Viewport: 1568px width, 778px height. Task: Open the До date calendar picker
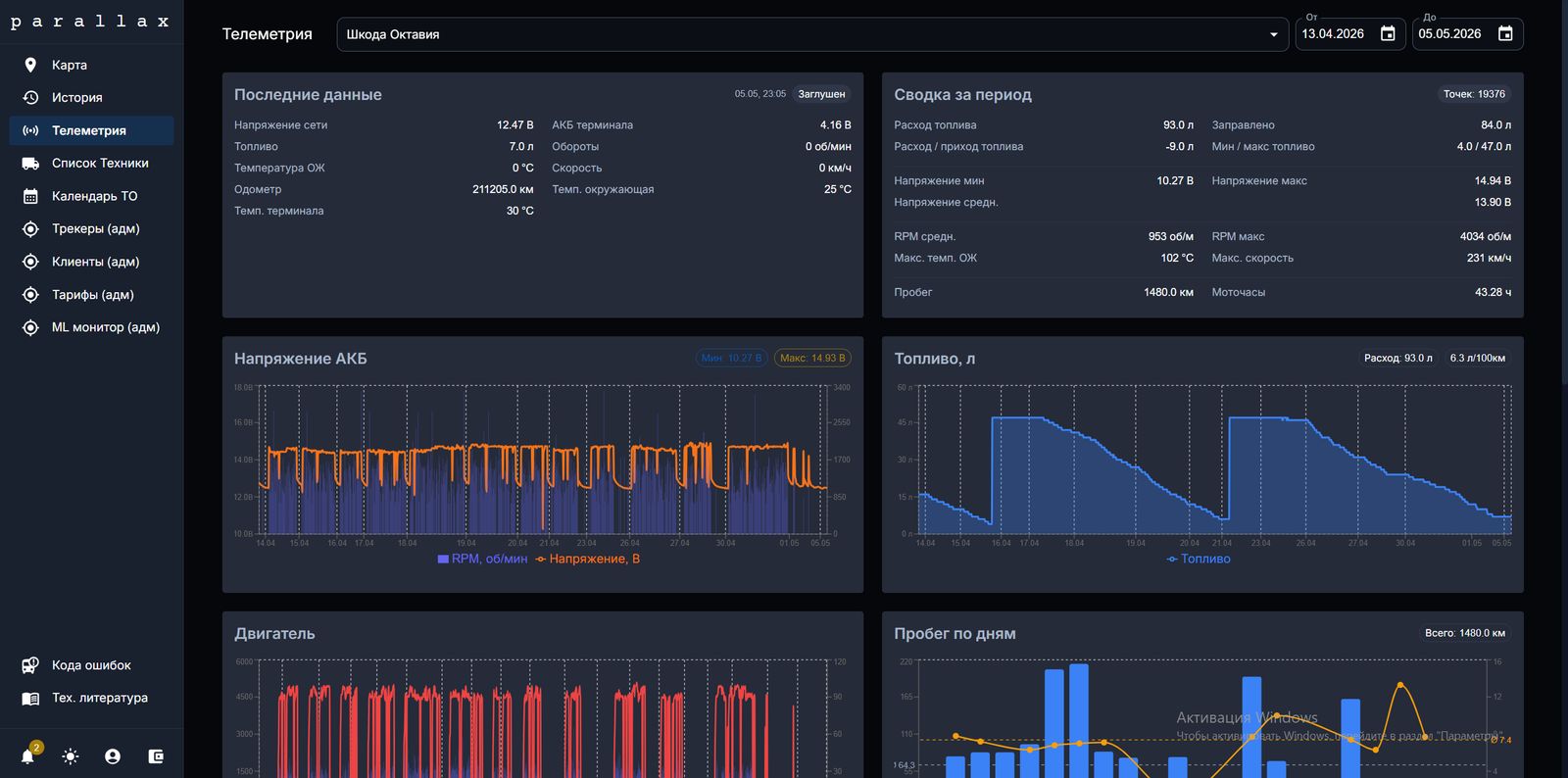click(1505, 34)
